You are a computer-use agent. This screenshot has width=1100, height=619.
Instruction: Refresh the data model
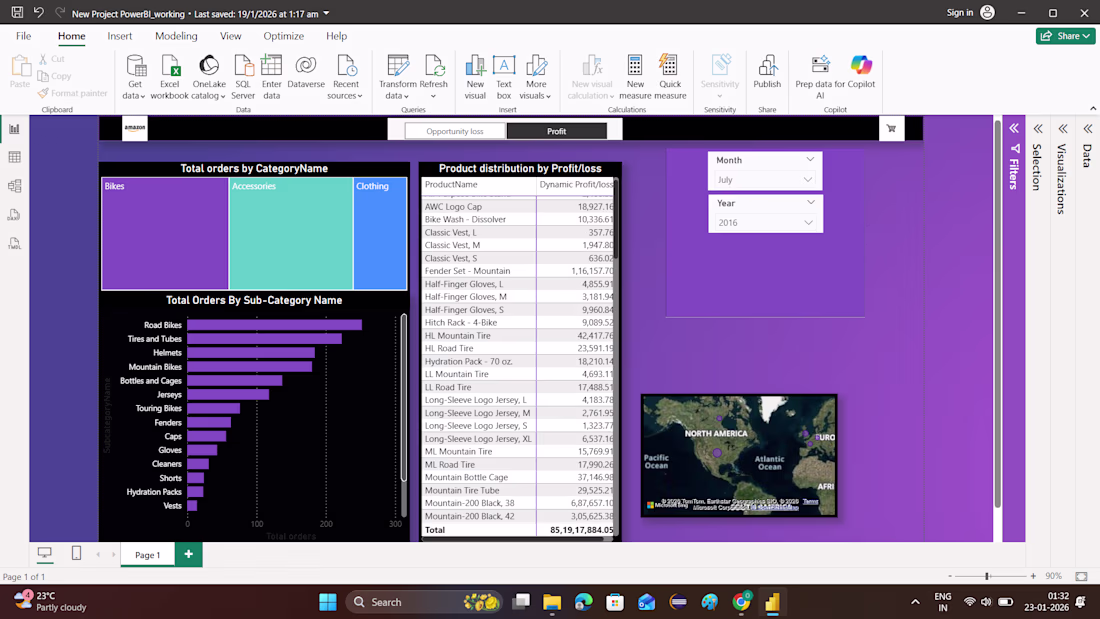(434, 77)
